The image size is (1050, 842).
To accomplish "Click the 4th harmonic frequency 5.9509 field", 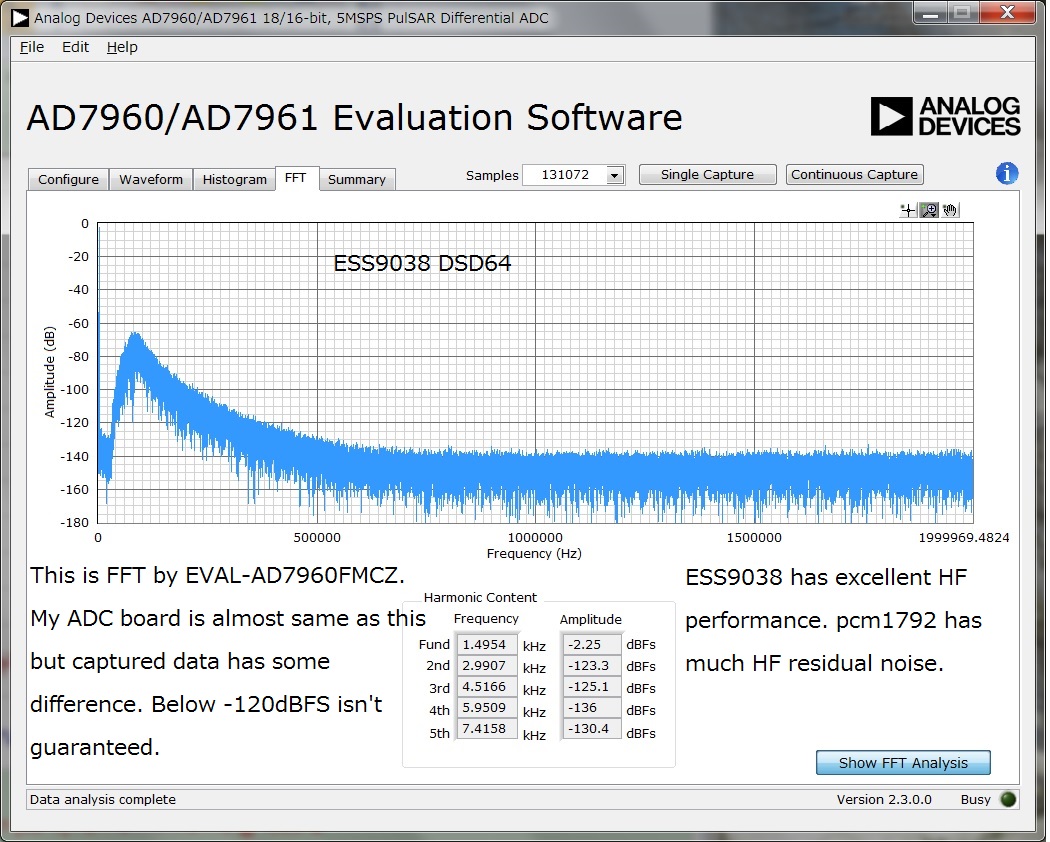I will point(487,708).
